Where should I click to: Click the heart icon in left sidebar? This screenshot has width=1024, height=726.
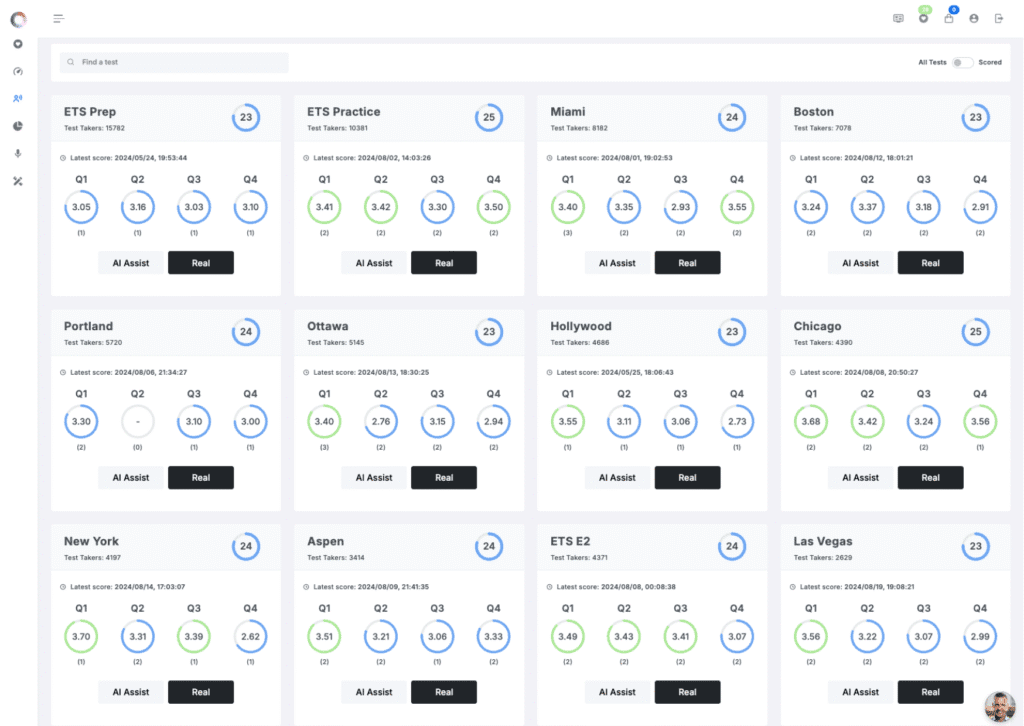coord(18,44)
